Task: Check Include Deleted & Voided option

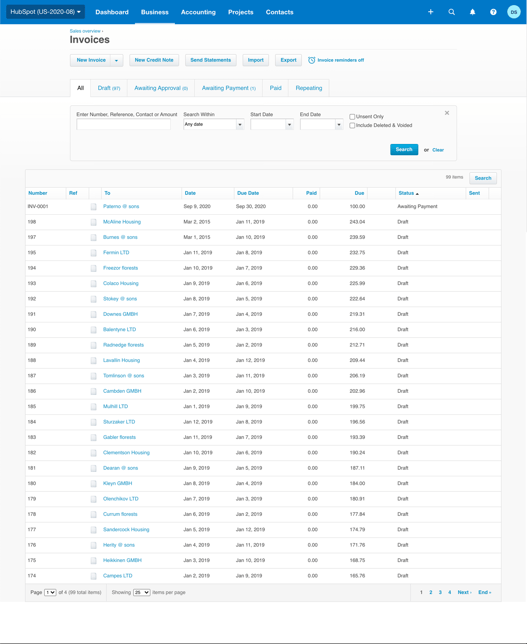Action: pos(352,126)
